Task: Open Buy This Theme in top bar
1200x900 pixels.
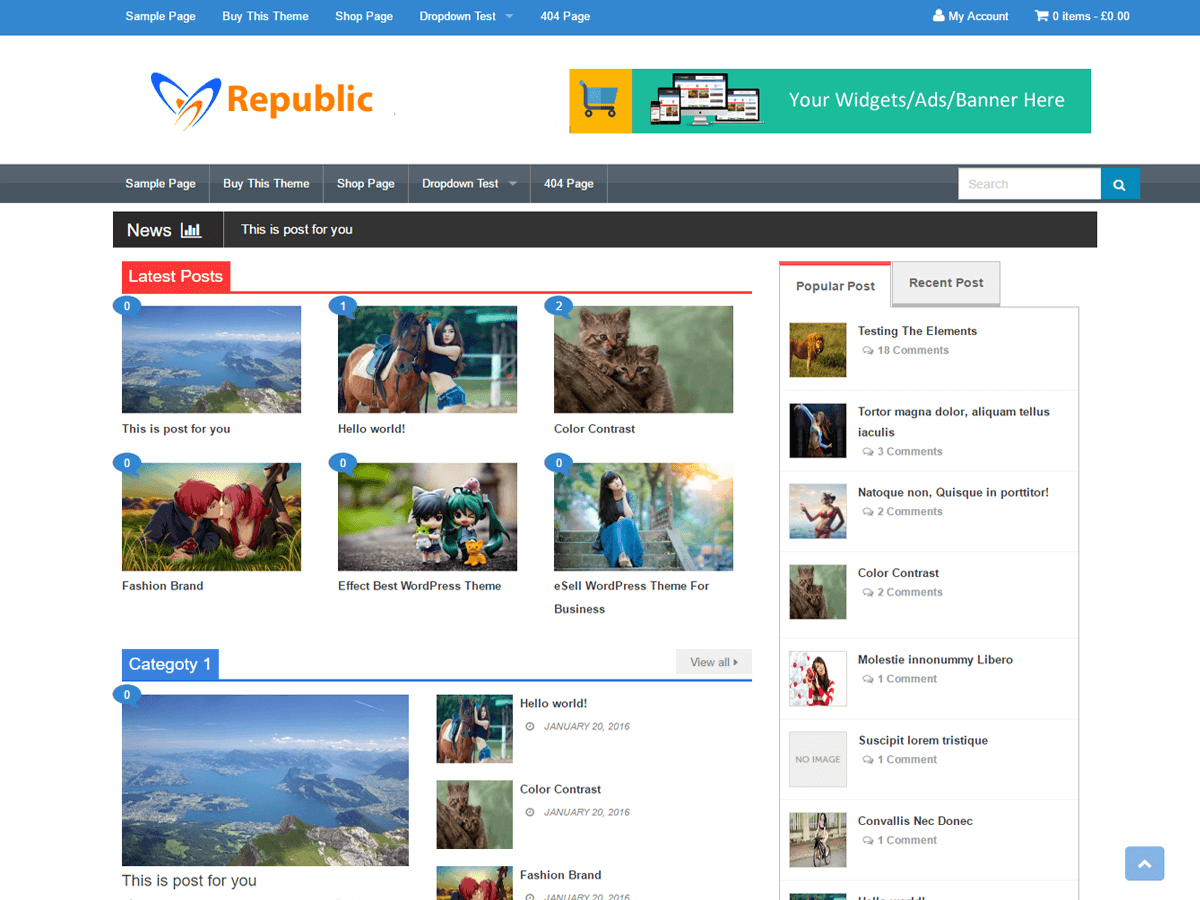Action: pyautogui.click(x=265, y=16)
